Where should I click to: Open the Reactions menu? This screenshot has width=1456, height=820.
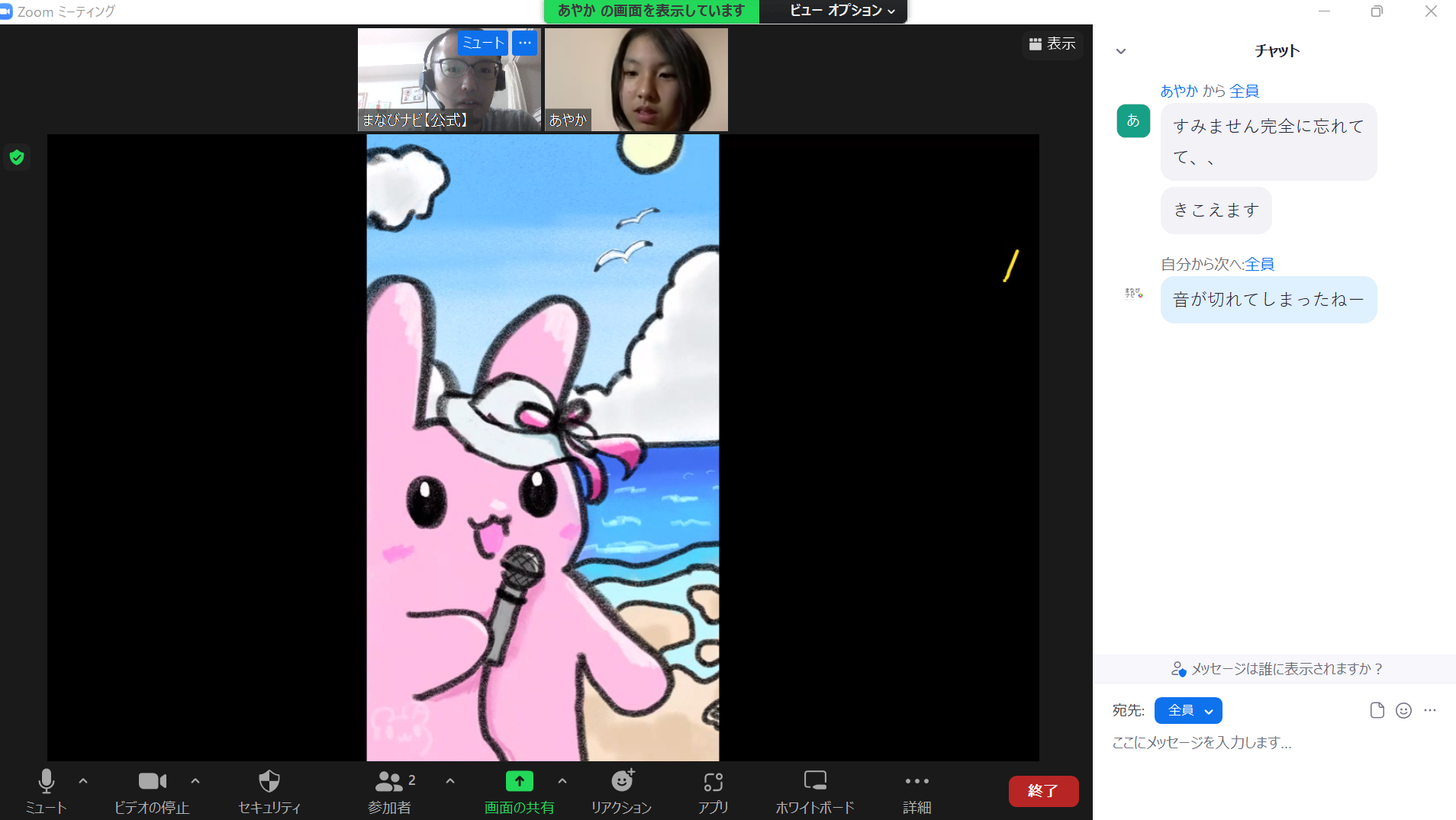pyautogui.click(x=622, y=791)
